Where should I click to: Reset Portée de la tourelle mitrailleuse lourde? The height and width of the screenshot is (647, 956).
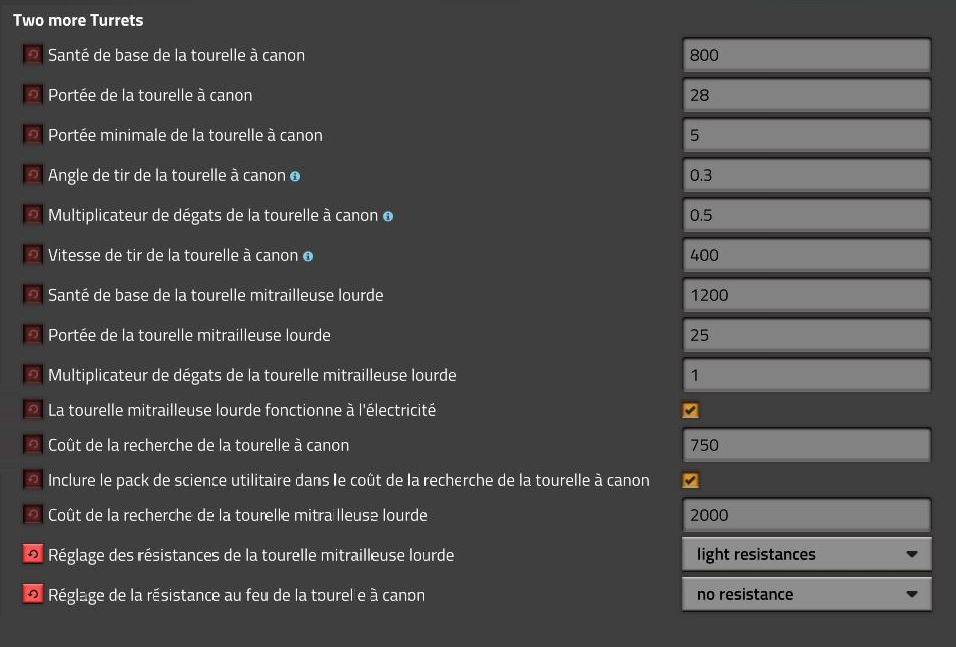pyautogui.click(x=32, y=335)
